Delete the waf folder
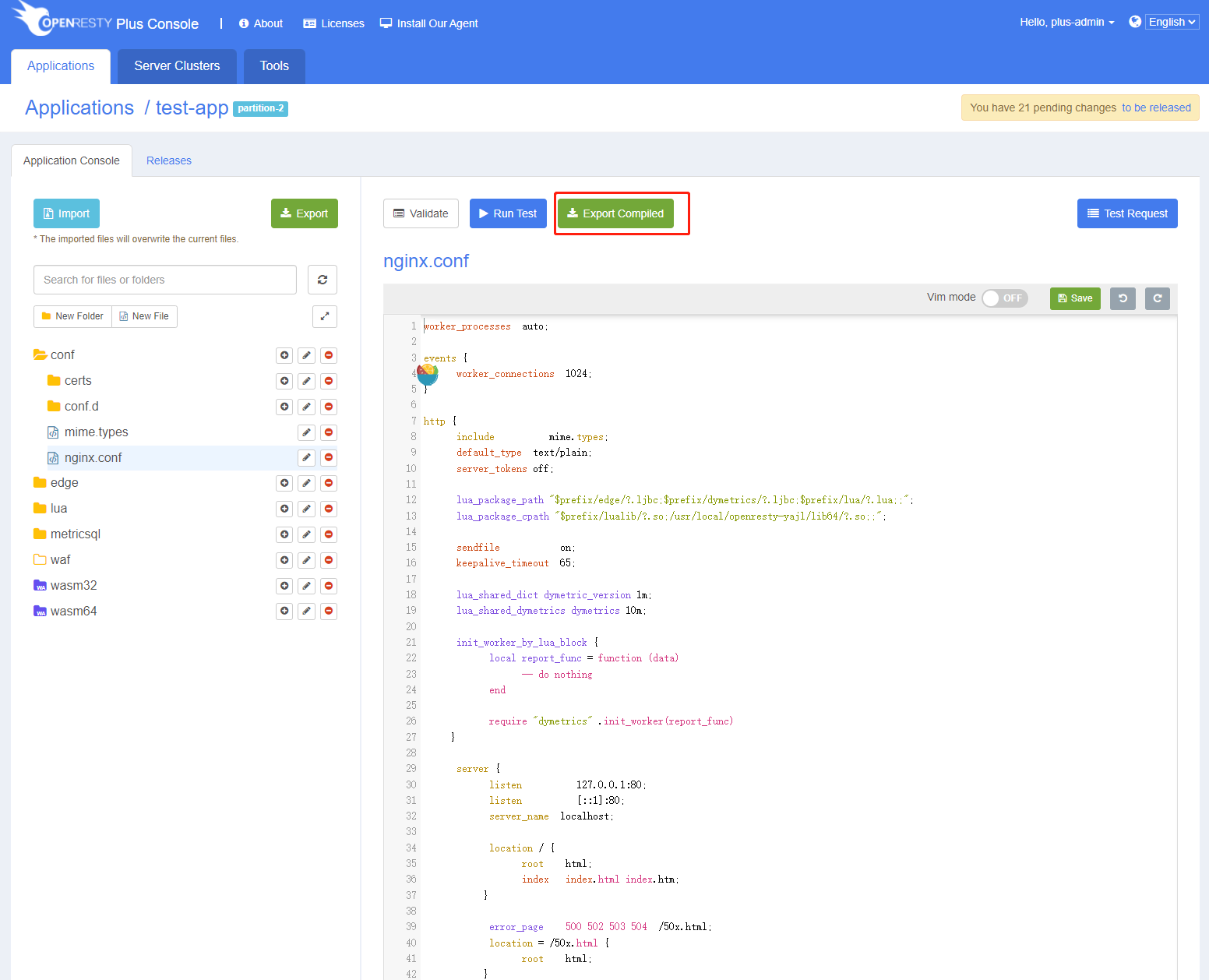Viewport: 1209px width, 980px height. tap(329, 560)
